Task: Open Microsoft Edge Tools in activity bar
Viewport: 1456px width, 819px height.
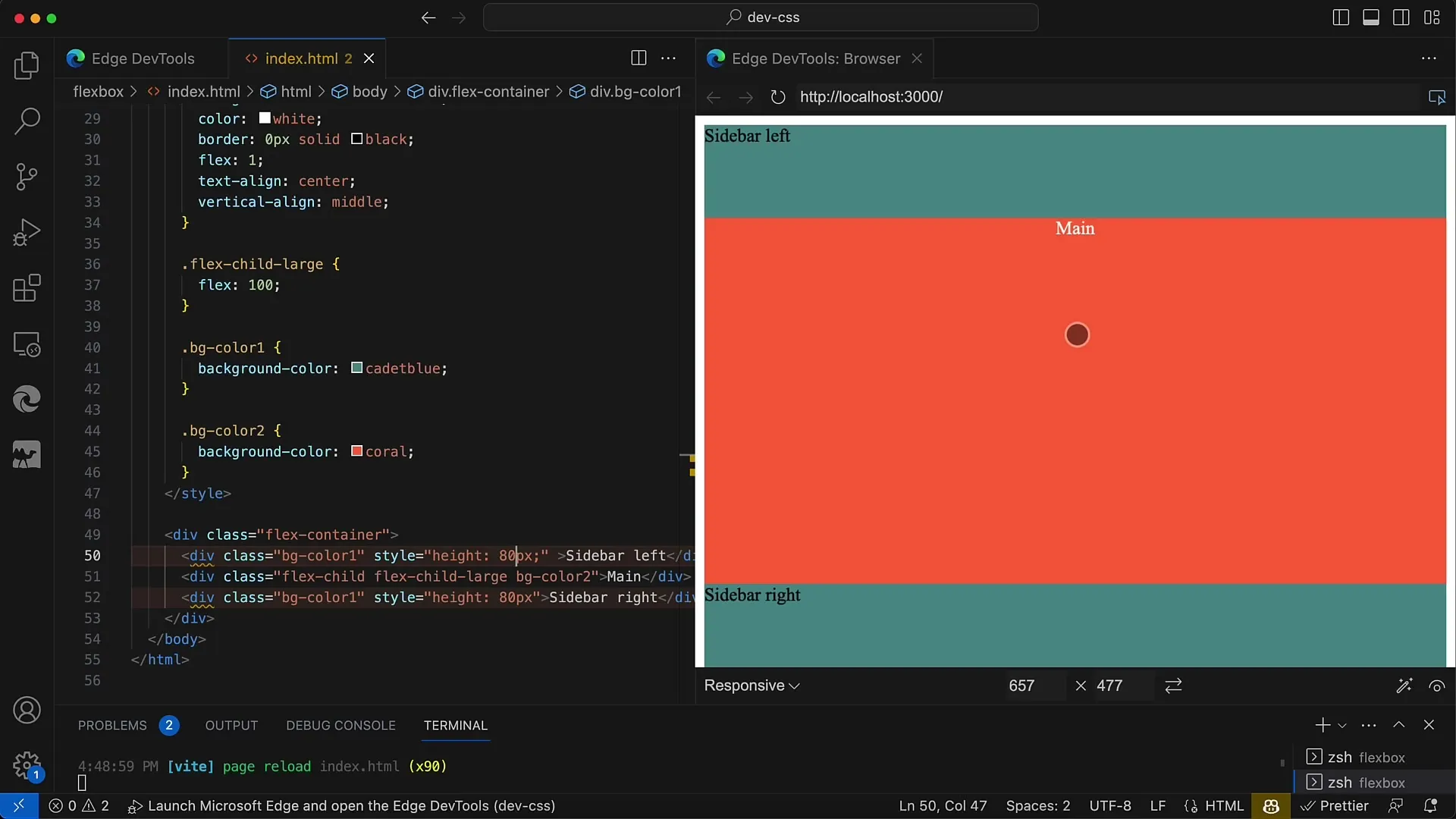Action: (27, 399)
